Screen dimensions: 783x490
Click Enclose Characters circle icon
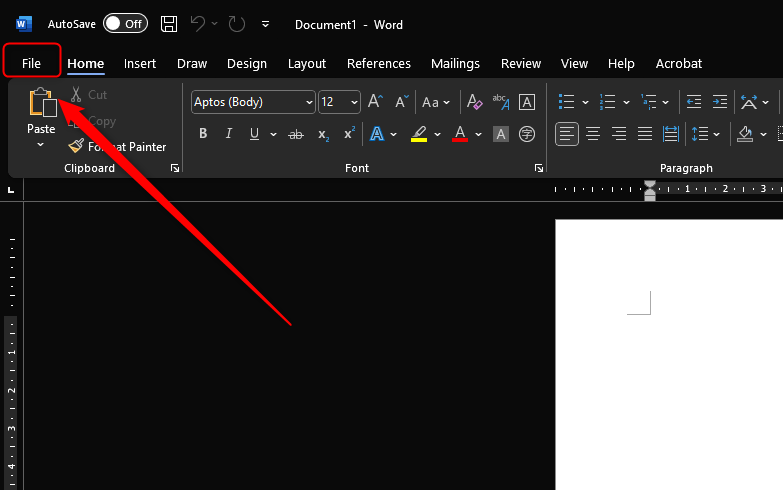tap(527, 134)
